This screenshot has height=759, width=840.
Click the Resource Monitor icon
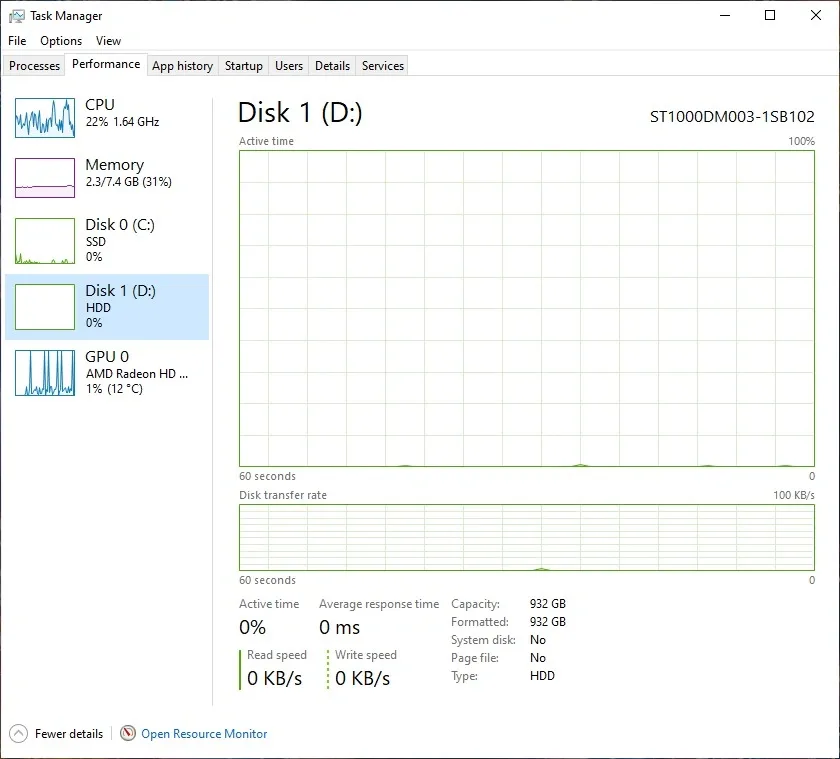point(128,733)
